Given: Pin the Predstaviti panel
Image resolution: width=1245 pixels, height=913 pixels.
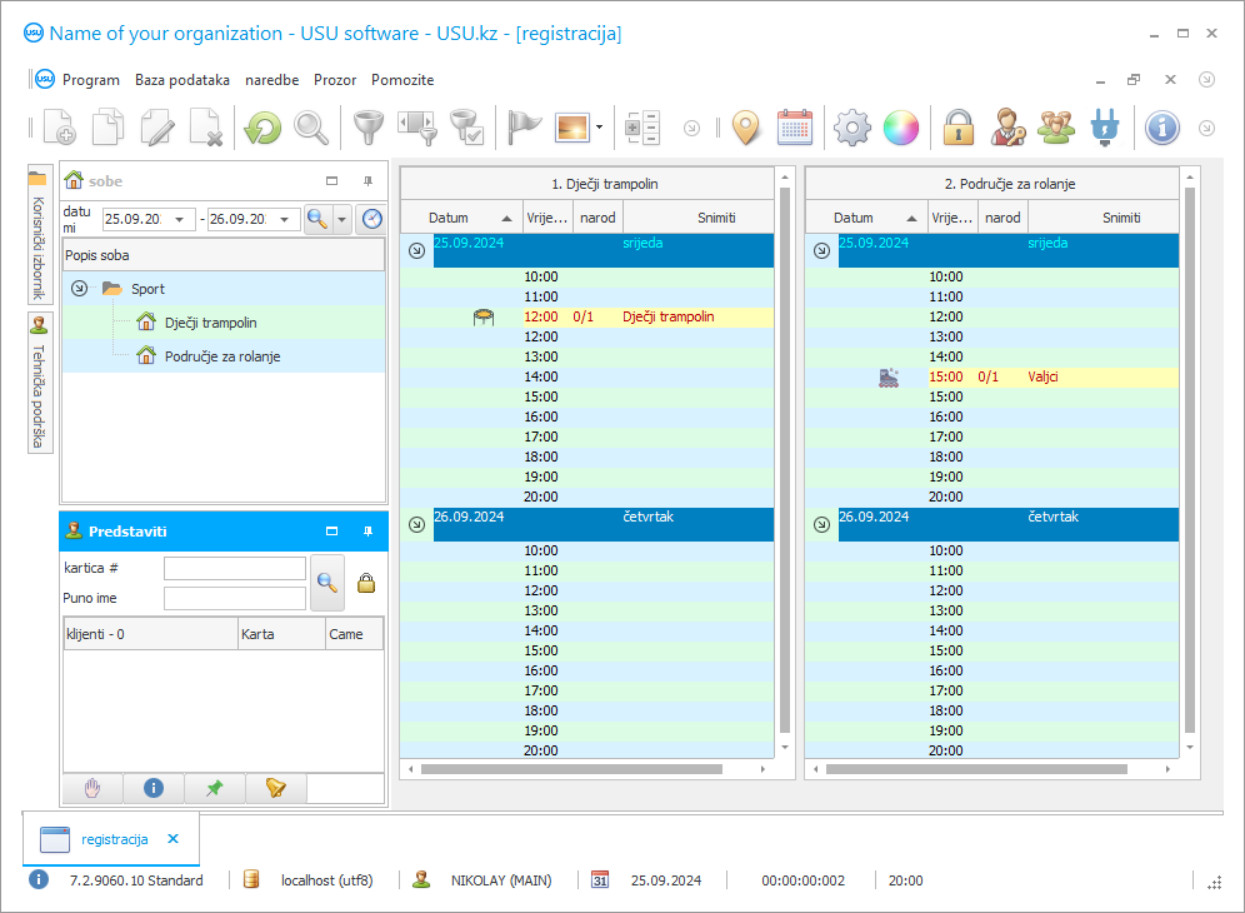Looking at the screenshot, I should 368,531.
